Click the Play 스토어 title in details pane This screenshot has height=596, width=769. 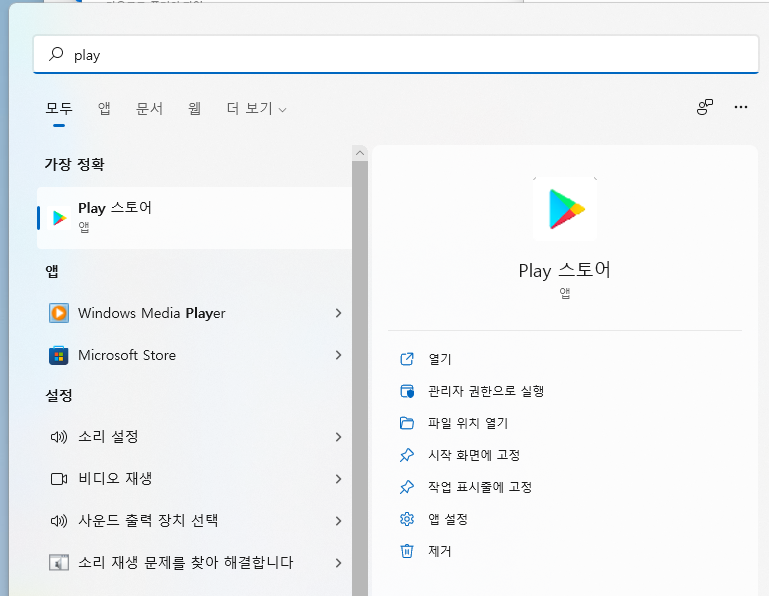click(x=564, y=270)
